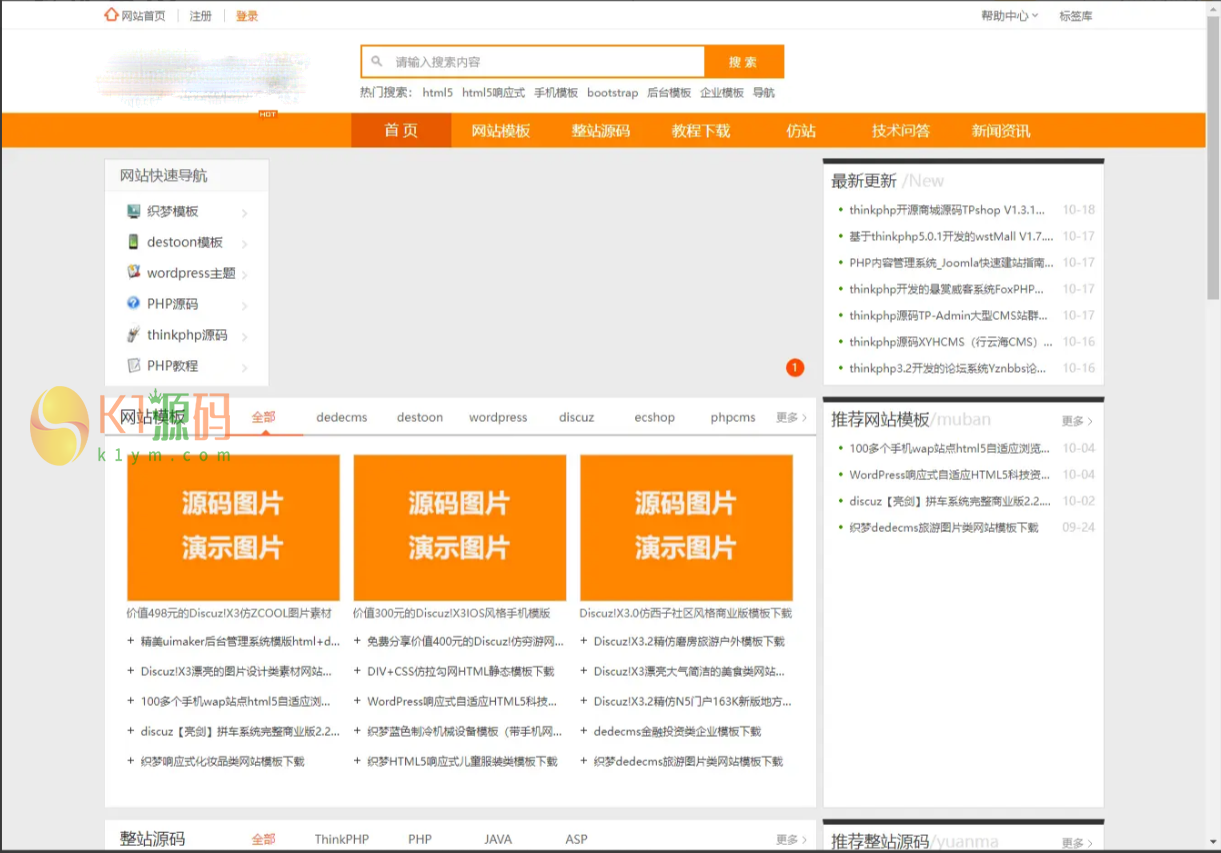Click the magnifier icon in search box
The width and height of the screenshot is (1221, 853).
377,62
